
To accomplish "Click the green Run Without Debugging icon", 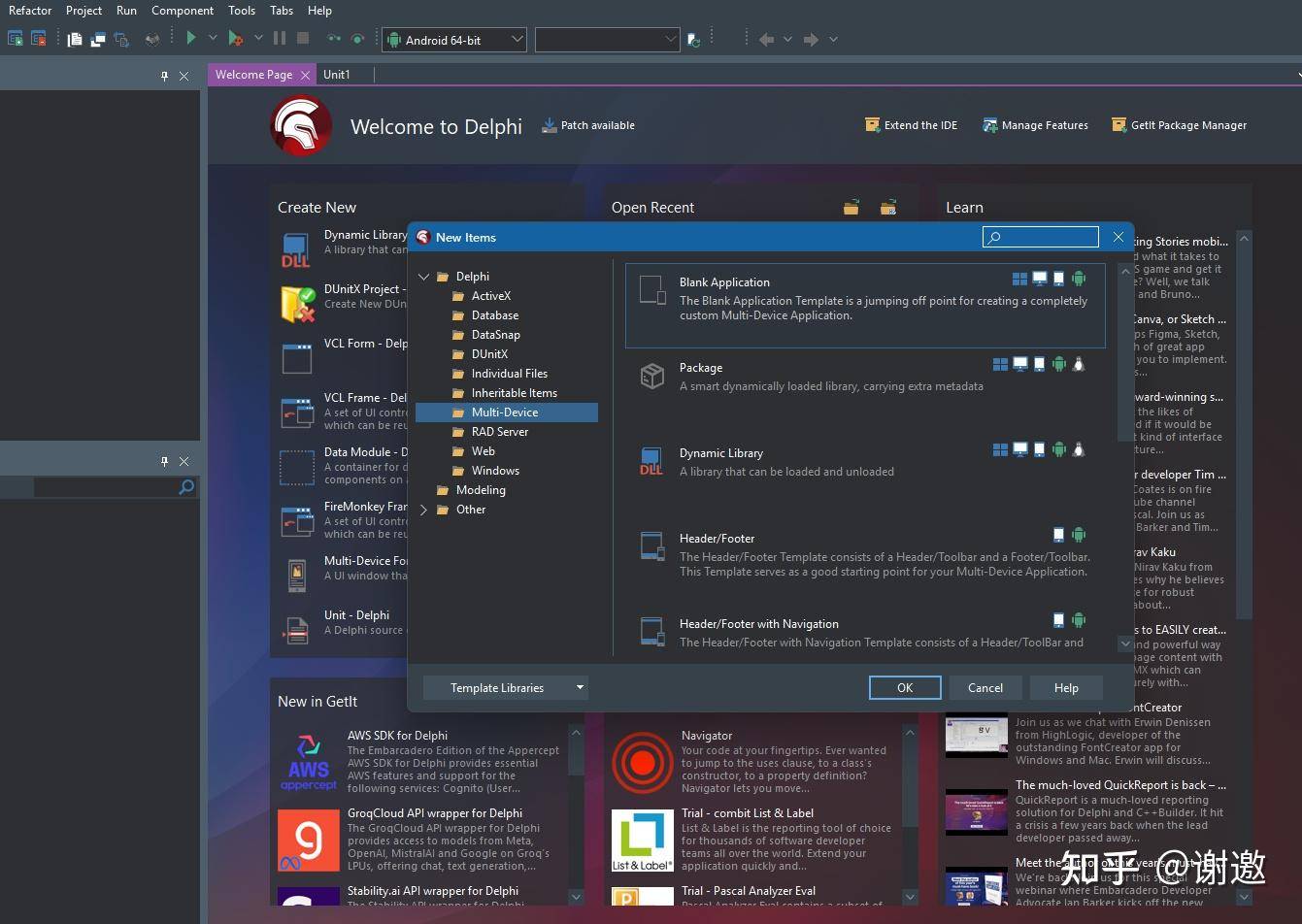I will 191,38.
